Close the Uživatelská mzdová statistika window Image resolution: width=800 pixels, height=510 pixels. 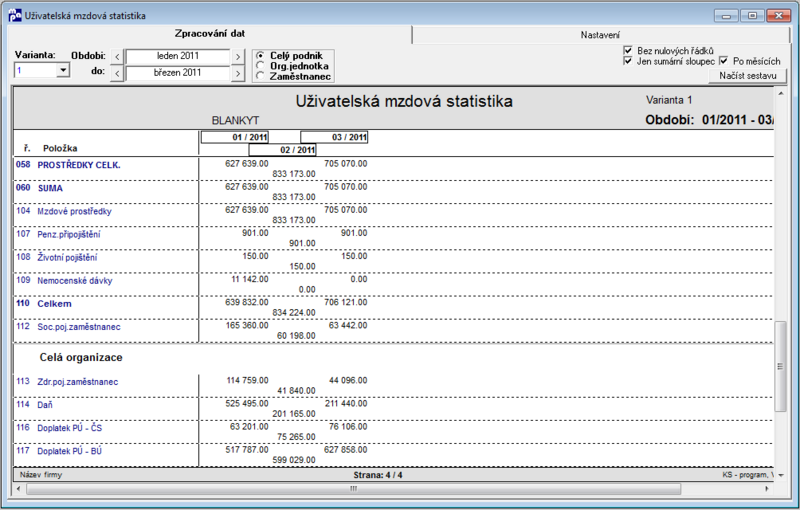click(x=779, y=16)
